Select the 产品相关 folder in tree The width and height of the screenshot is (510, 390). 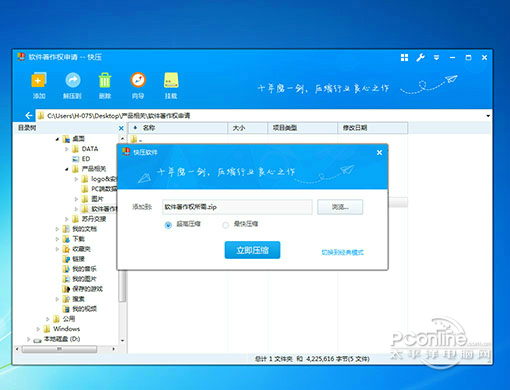[x=94, y=169]
